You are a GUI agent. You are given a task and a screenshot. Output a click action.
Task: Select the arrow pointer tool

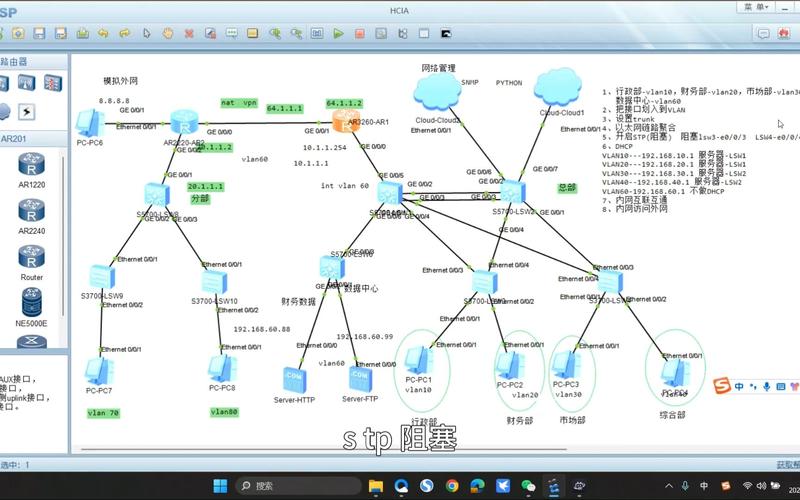tap(147, 34)
